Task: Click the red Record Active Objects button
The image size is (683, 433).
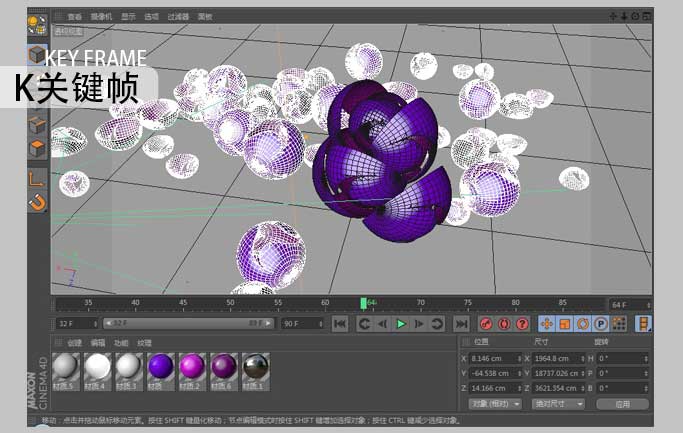Action: coord(485,324)
